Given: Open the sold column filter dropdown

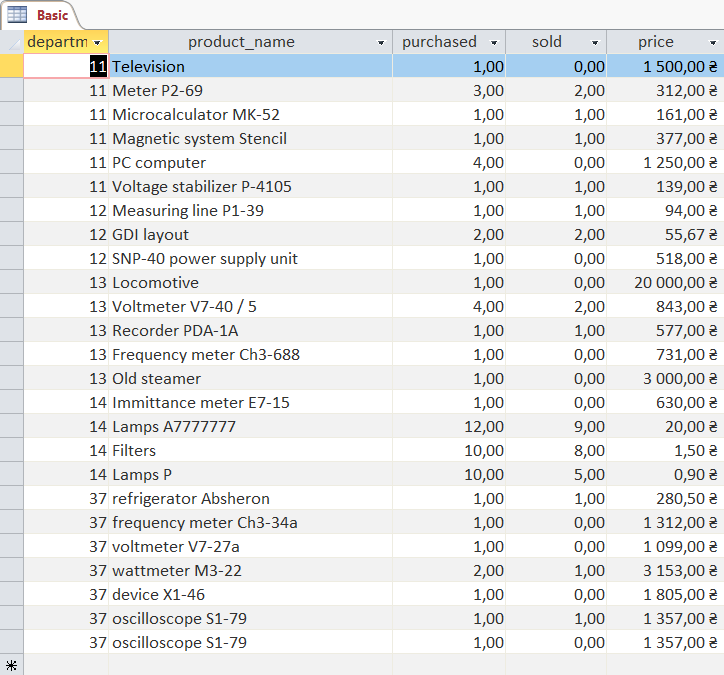Looking at the screenshot, I should (x=595, y=42).
